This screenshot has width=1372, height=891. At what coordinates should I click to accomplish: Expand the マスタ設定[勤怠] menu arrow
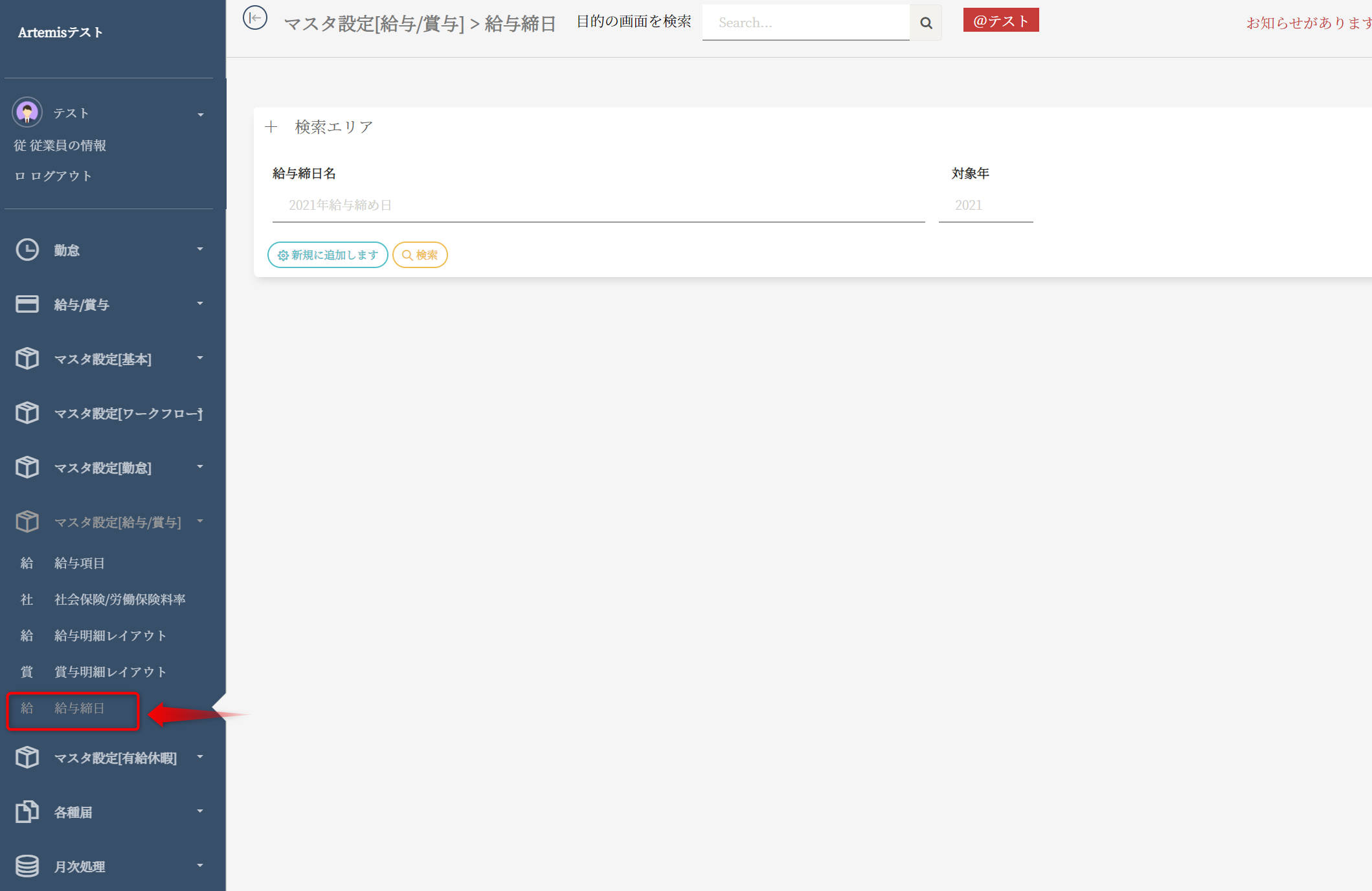(200, 467)
